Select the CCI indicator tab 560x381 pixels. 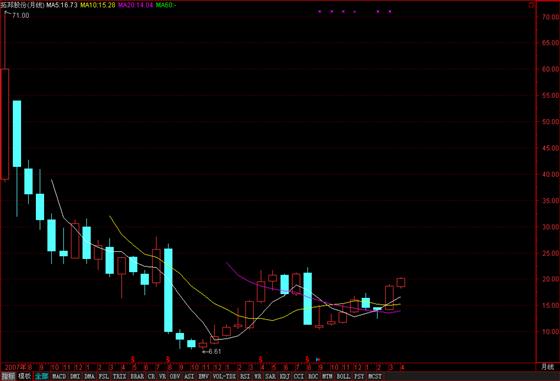point(299,376)
